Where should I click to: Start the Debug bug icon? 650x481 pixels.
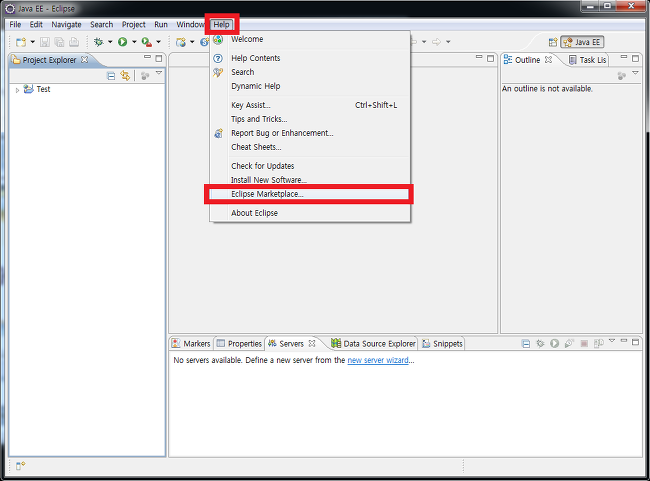[x=99, y=42]
